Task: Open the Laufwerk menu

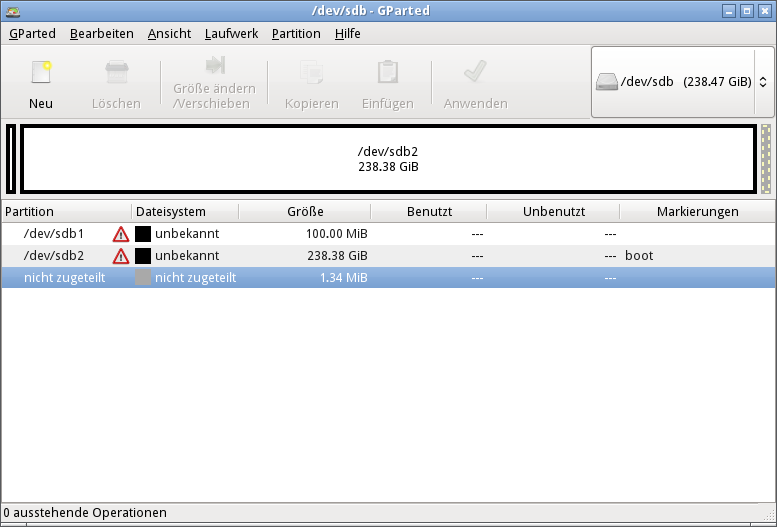Action: coord(231,34)
